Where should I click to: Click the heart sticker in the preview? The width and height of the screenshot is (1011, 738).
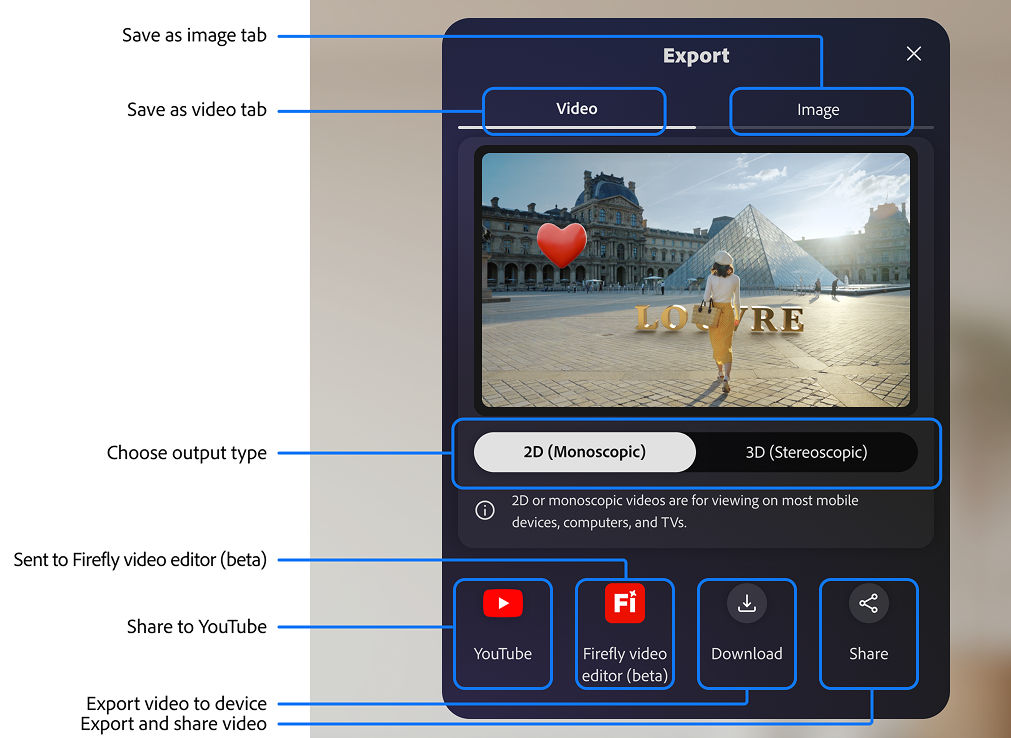pos(561,243)
